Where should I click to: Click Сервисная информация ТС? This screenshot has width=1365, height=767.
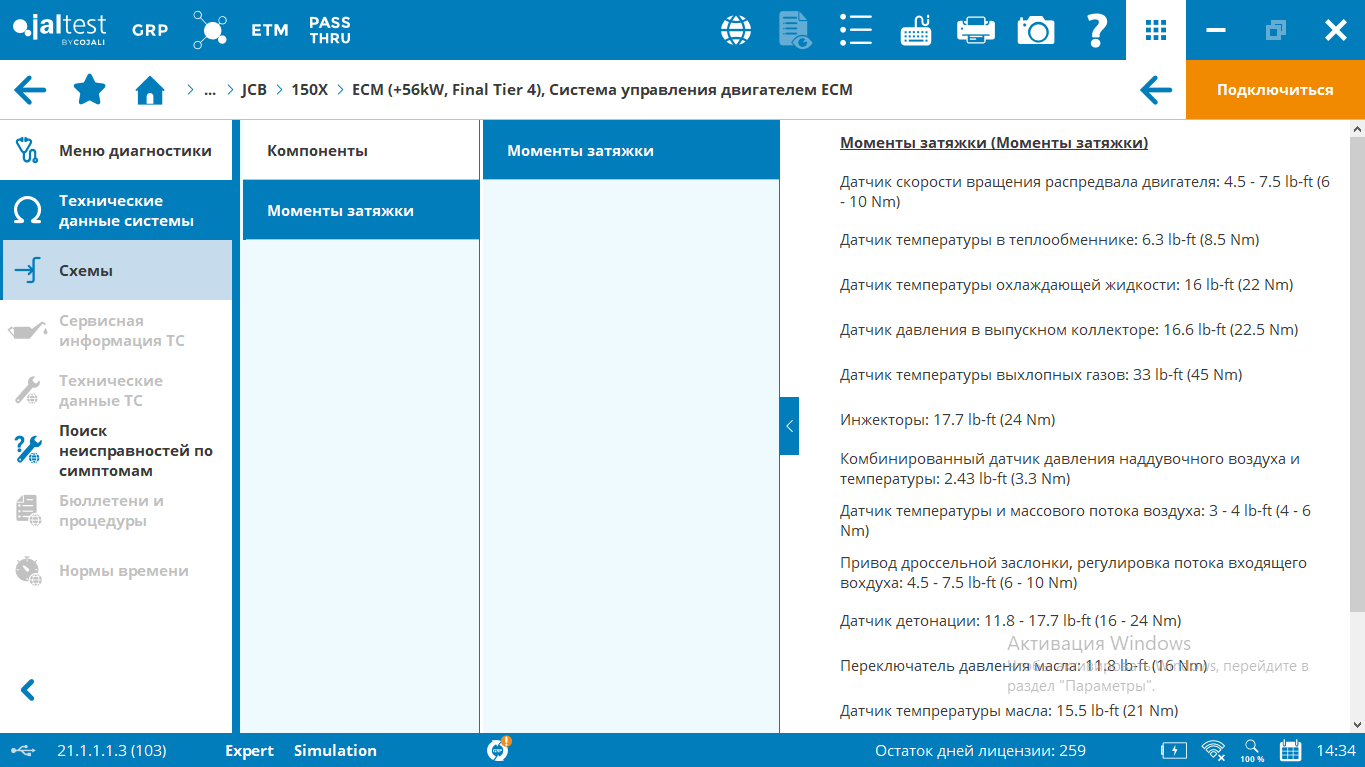click(x=116, y=331)
